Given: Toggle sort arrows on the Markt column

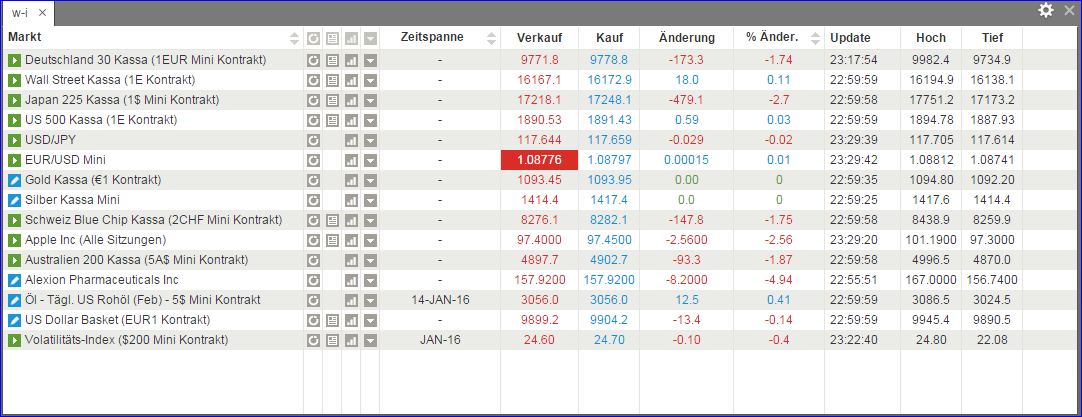Looking at the screenshot, I should (x=294, y=38).
